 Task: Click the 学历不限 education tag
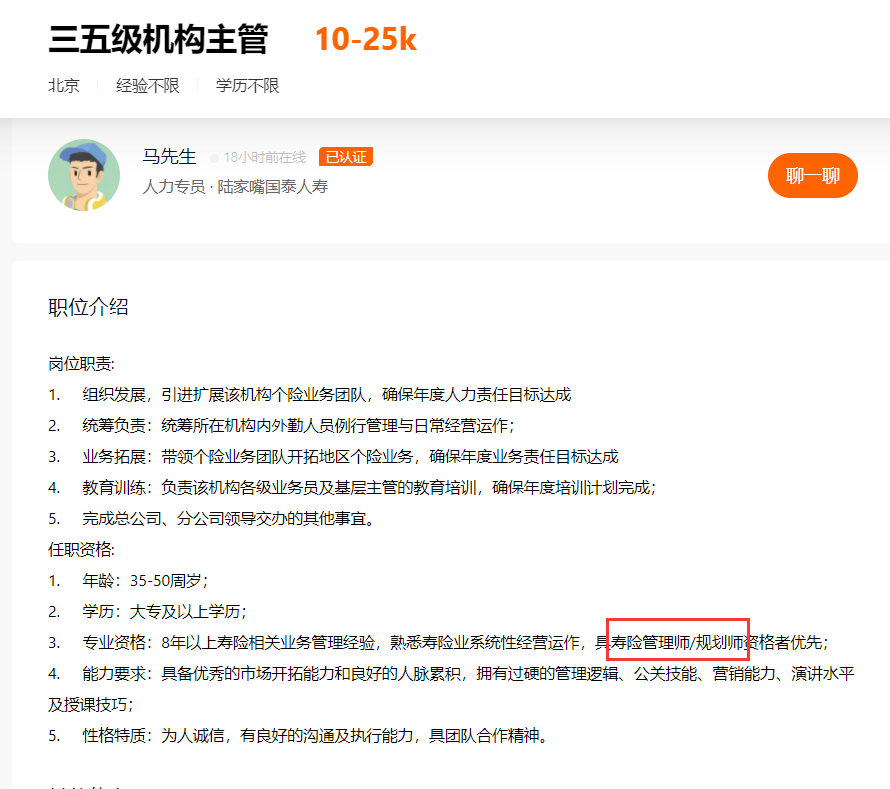pos(247,86)
